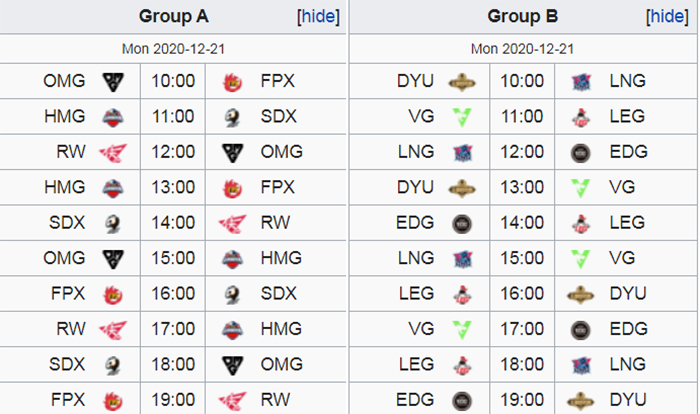The width and height of the screenshot is (700, 414).
Task: Open RW team link in 17:00 match
Action: [71, 329]
